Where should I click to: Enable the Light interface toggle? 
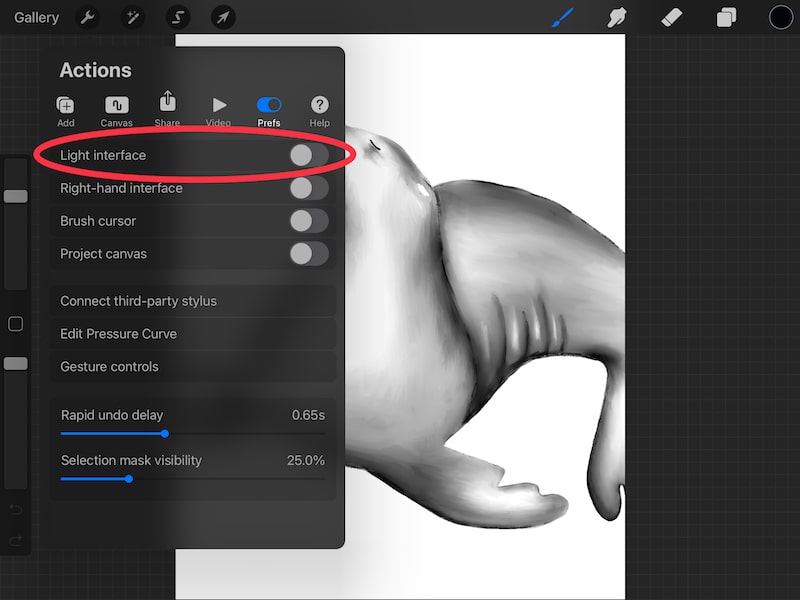coord(310,155)
